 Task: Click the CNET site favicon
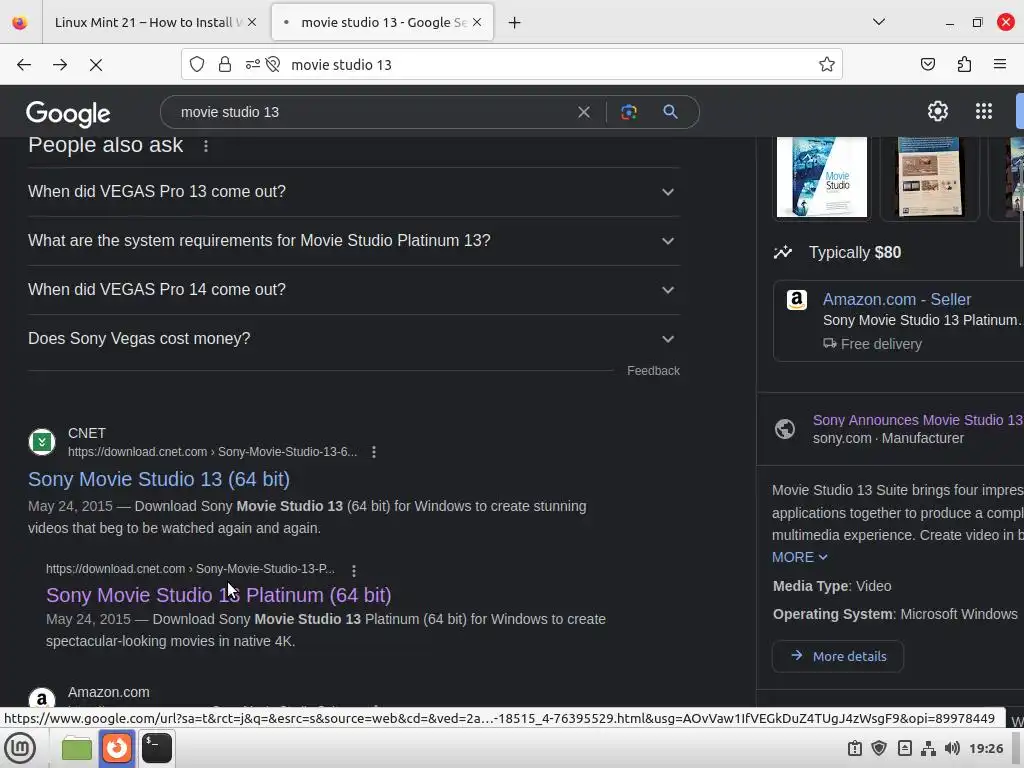tap(42, 442)
